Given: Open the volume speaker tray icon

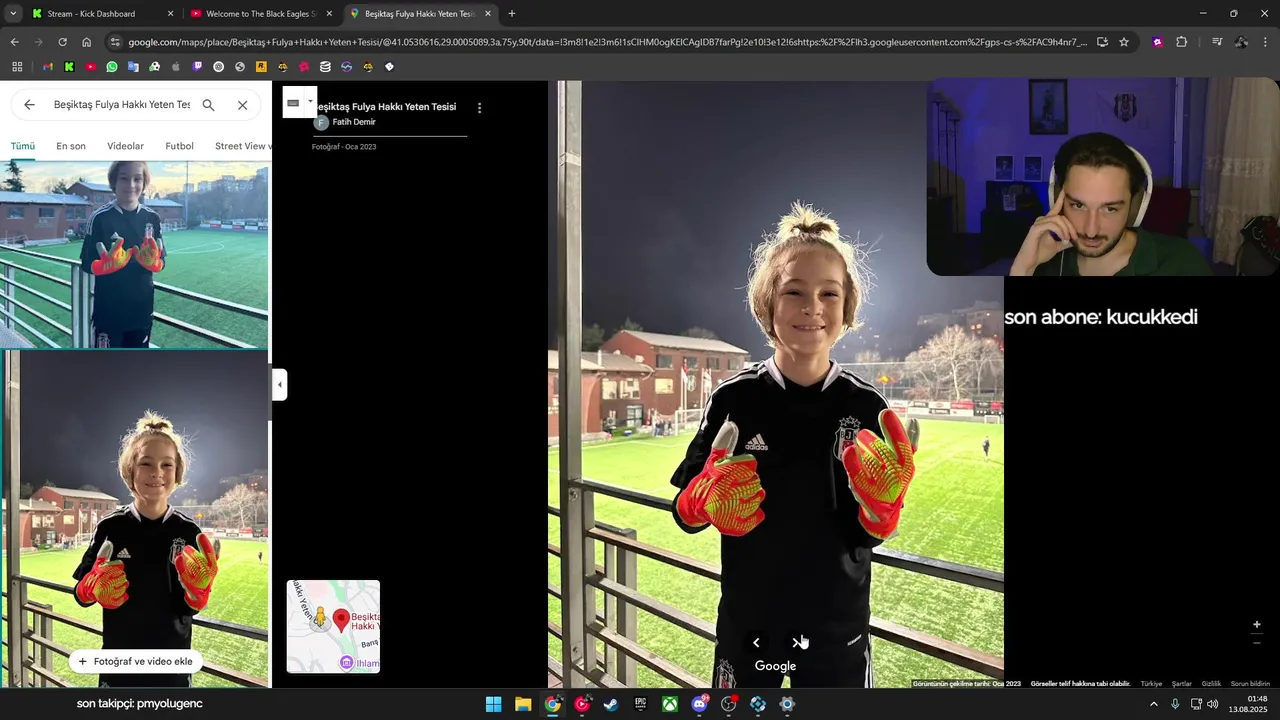Looking at the screenshot, I should click(x=1213, y=704).
